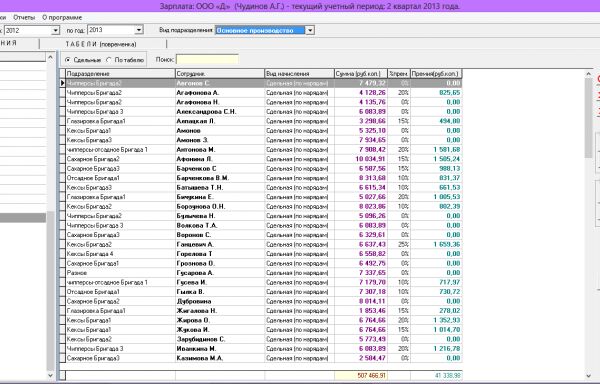Click into the Поиск search field
This screenshot has width=600, height=384.
pyautogui.click(x=207, y=60)
